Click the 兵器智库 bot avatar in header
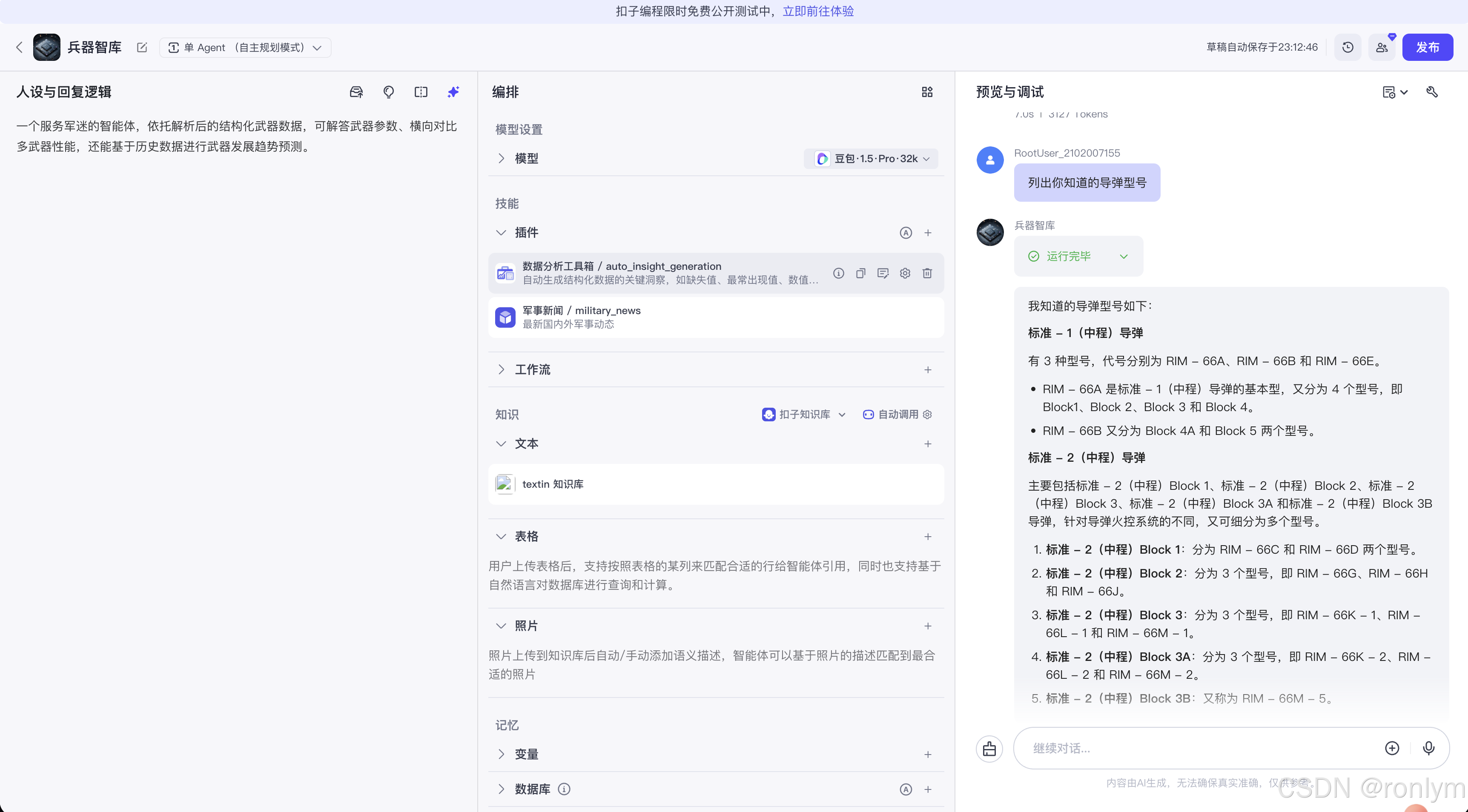 pos(47,47)
